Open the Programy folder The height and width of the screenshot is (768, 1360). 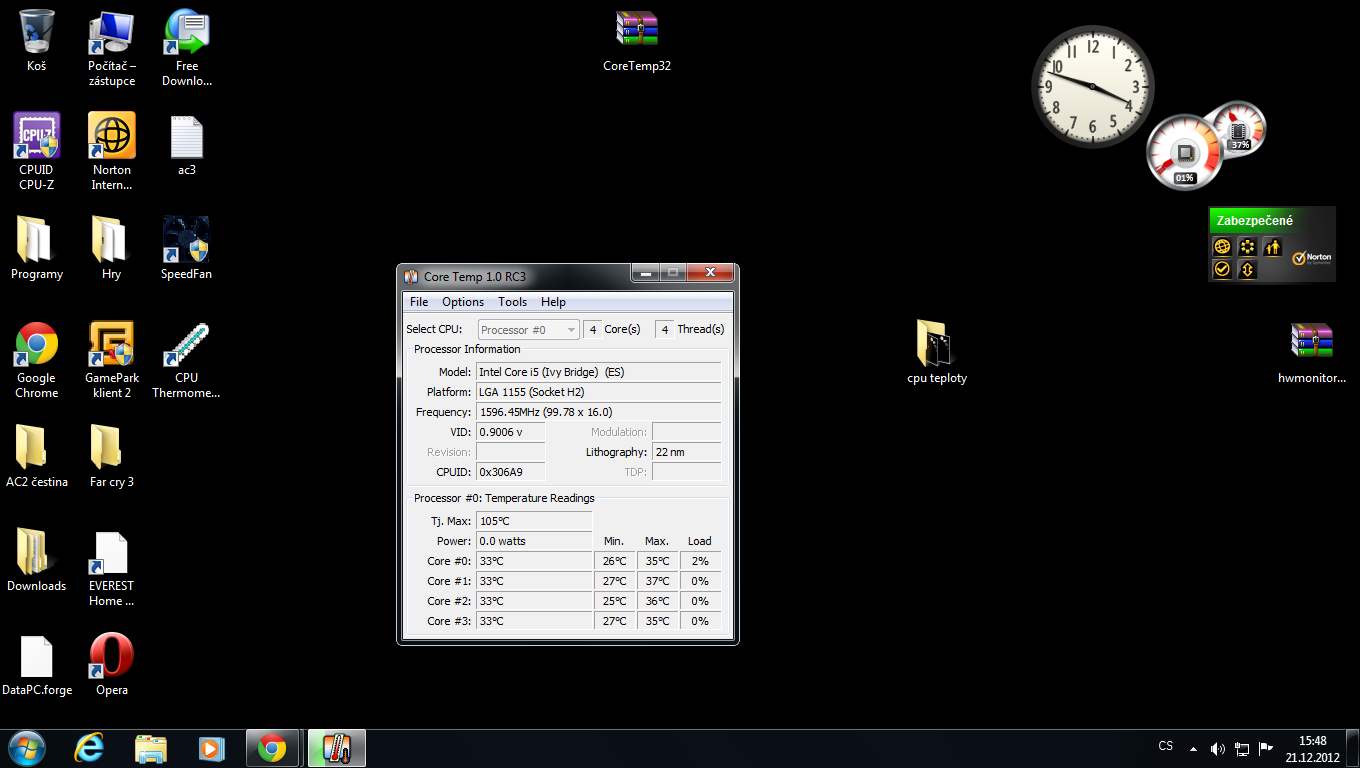37,249
